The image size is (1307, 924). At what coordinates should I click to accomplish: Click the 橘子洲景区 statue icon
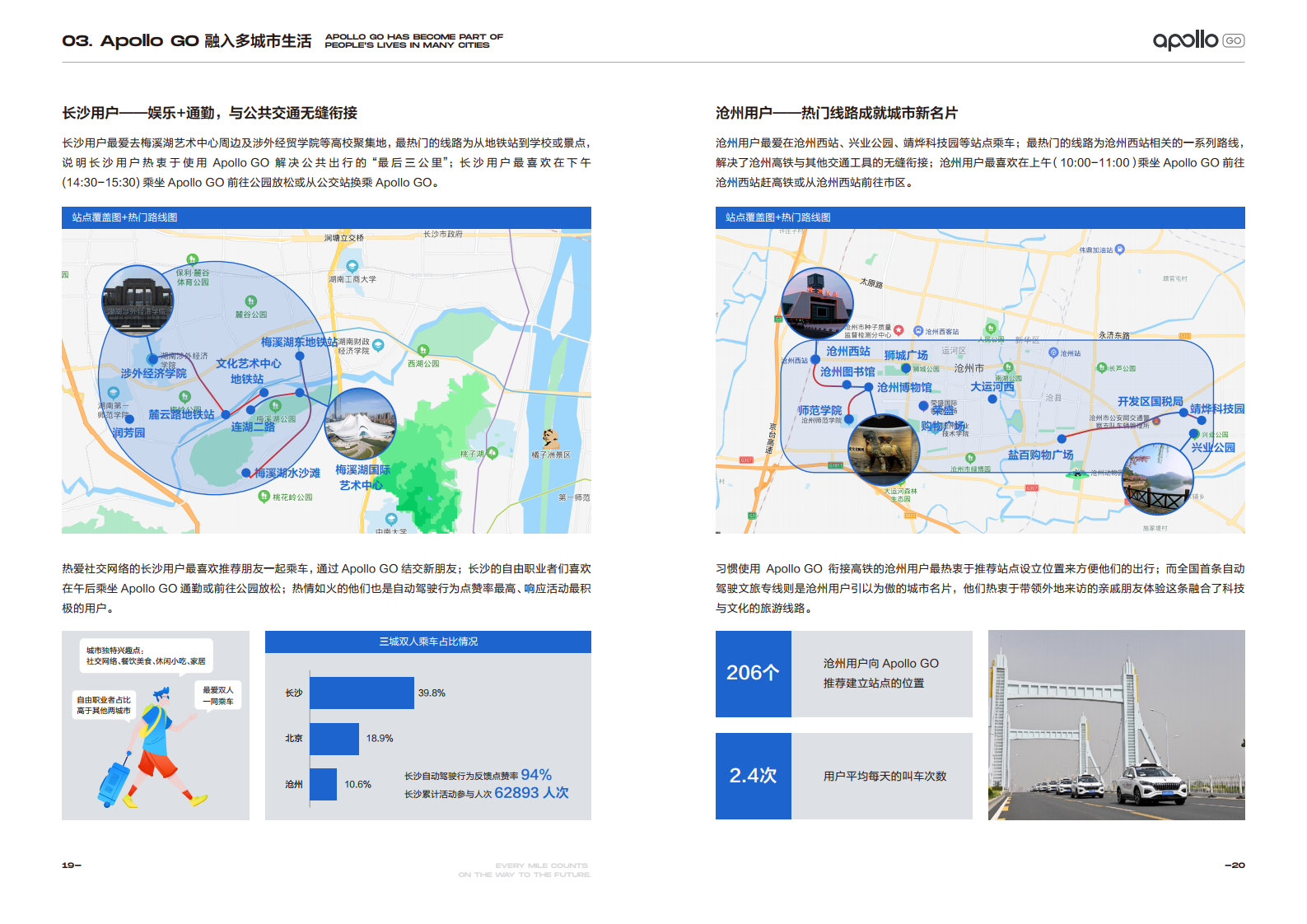pos(551,438)
